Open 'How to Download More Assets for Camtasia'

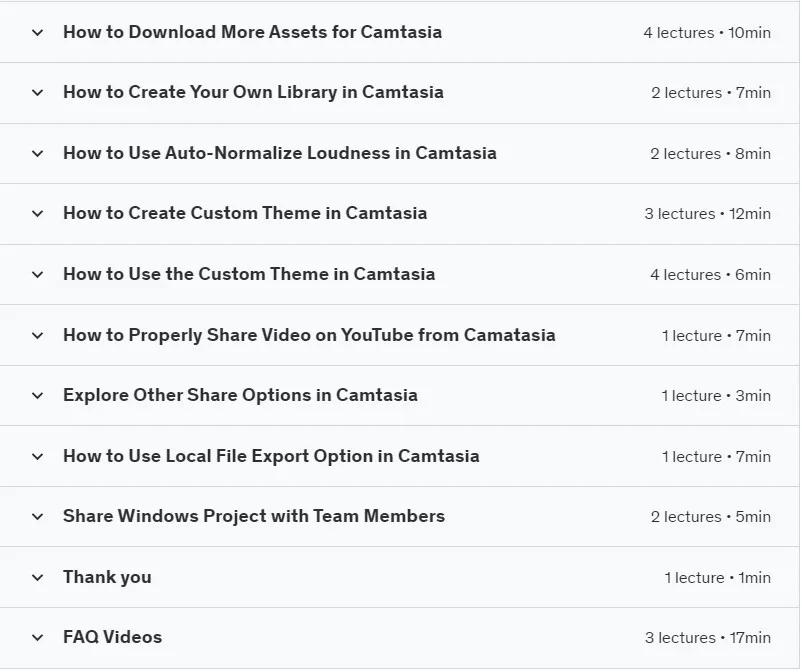tap(252, 32)
